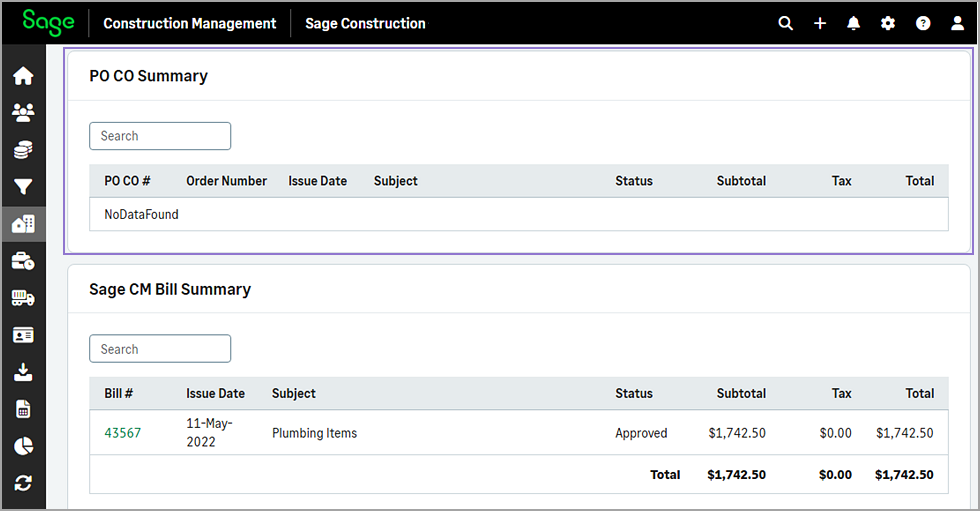
Task: Click the plus add-new icon
Action: tap(820, 24)
